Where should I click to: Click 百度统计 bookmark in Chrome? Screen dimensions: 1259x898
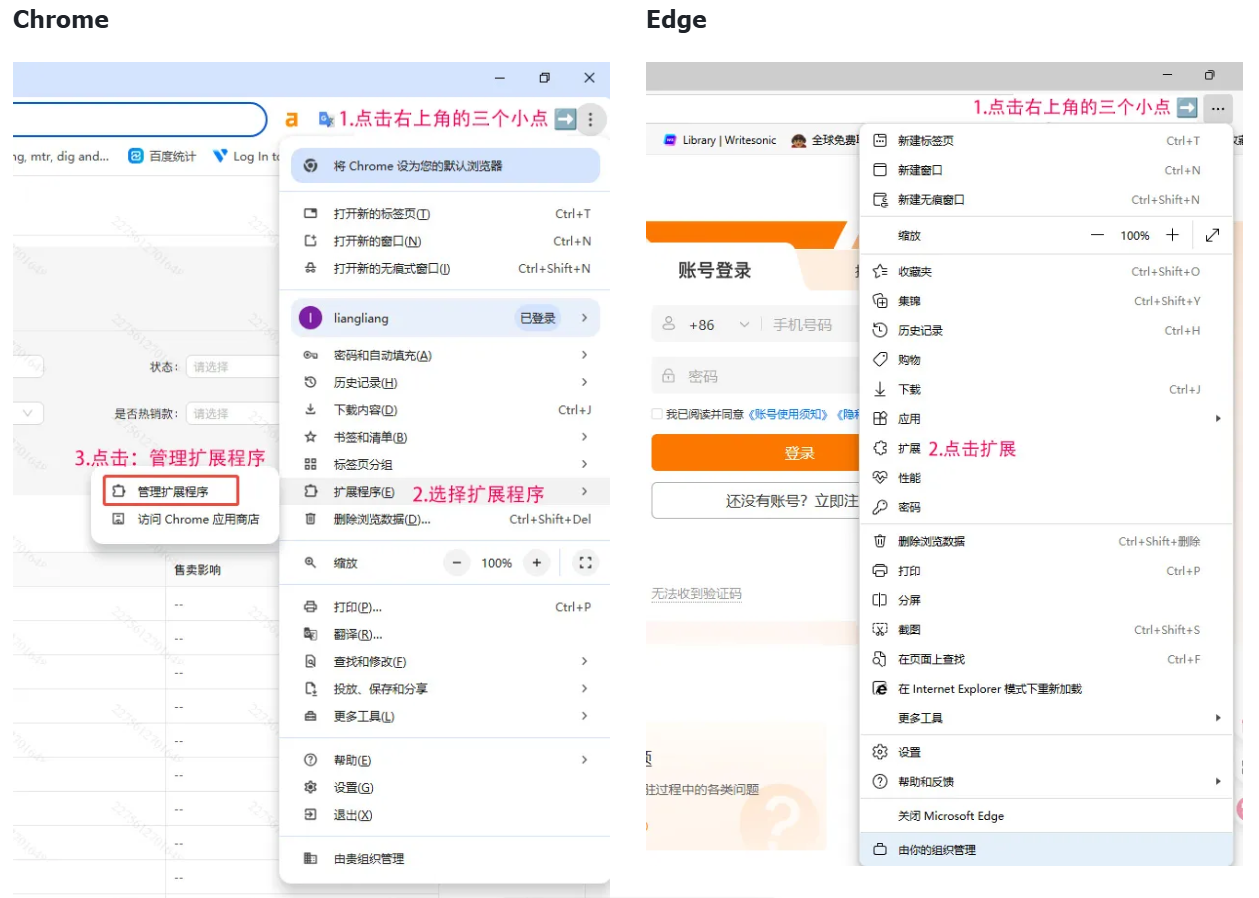[162, 156]
